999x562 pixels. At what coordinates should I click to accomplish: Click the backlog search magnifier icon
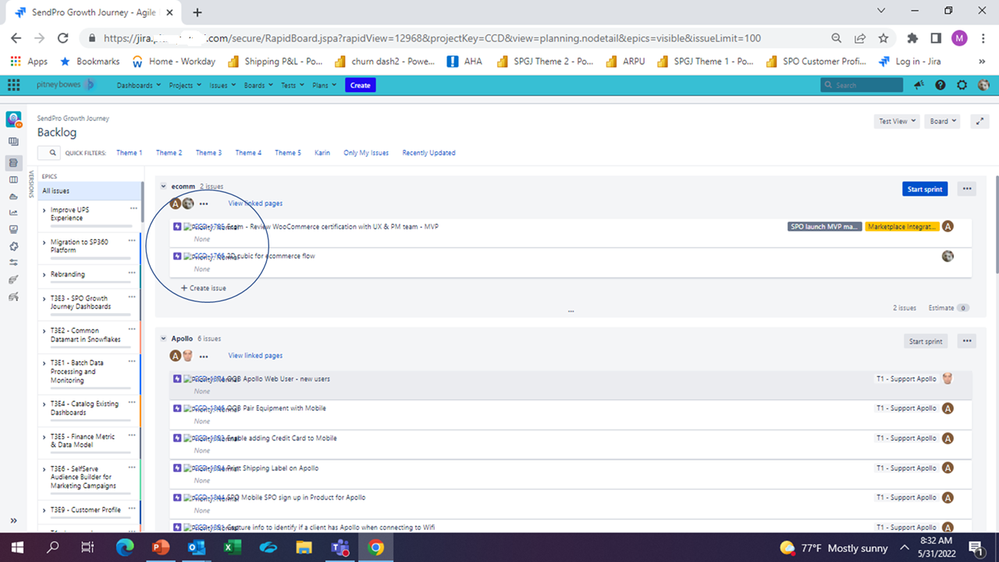[52, 153]
